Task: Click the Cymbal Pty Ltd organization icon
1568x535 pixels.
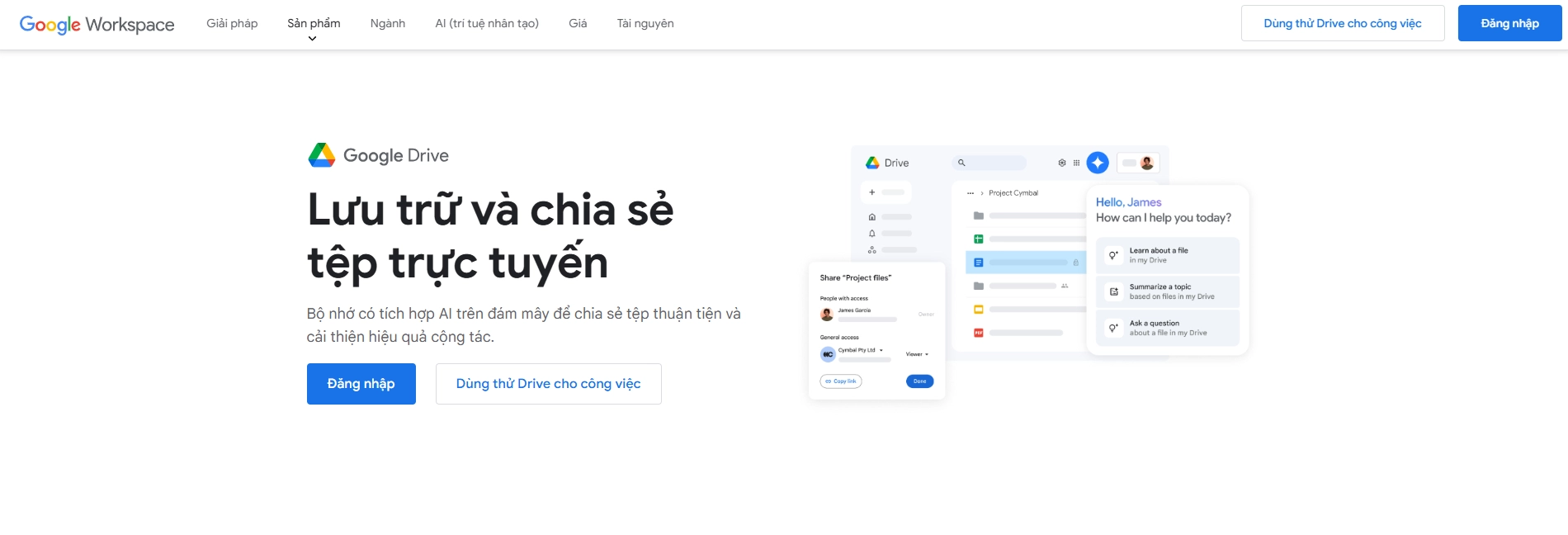Action: point(828,354)
